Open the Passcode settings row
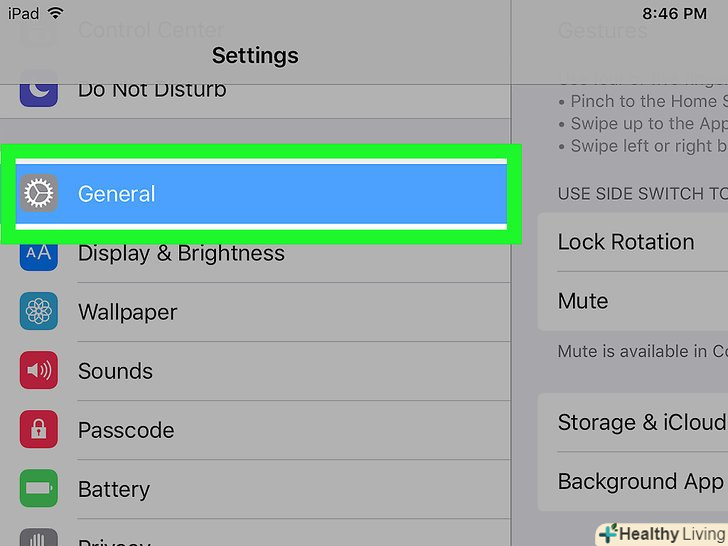 pyautogui.click(x=260, y=430)
